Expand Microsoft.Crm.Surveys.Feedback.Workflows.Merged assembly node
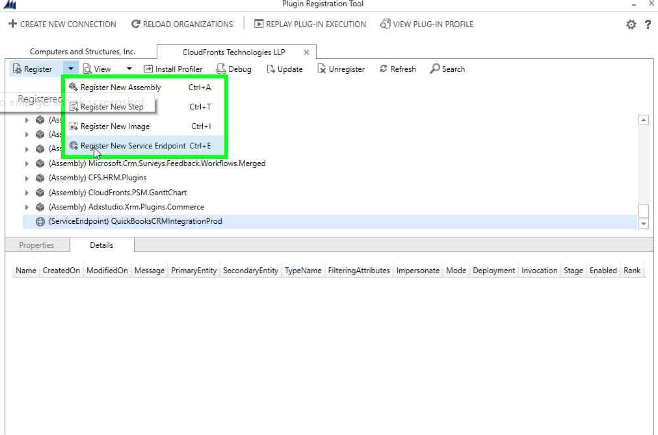Viewport: 658px width, 435px height. click(26, 164)
